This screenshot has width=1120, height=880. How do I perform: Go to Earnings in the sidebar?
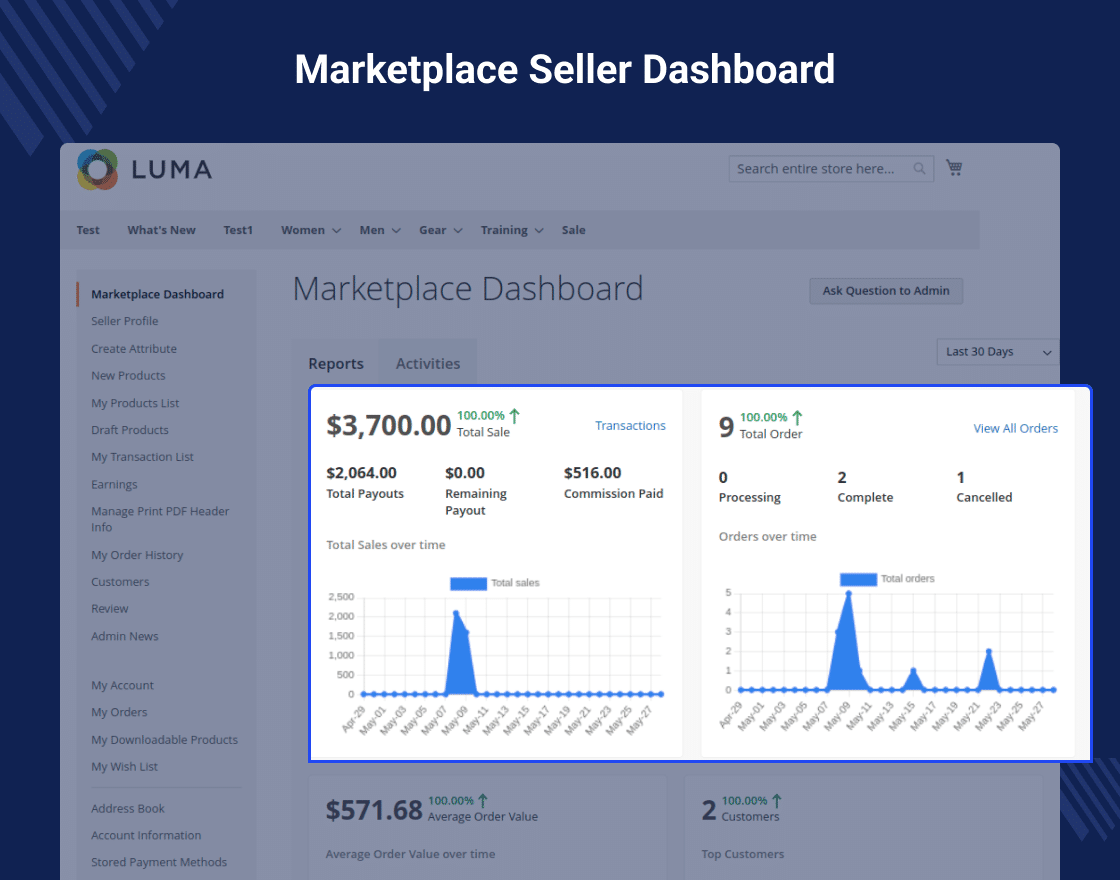[113, 484]
